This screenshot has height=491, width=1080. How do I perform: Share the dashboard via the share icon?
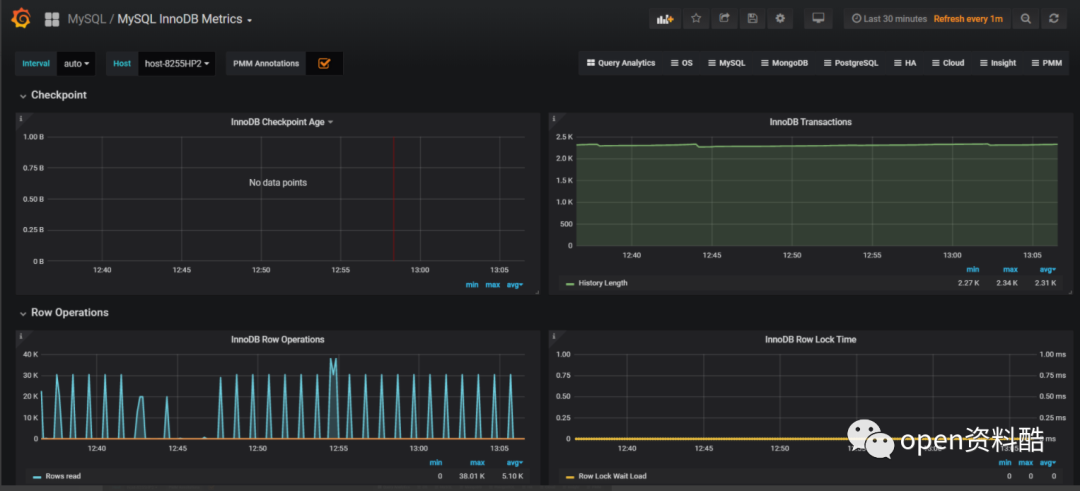pos(724,19)
